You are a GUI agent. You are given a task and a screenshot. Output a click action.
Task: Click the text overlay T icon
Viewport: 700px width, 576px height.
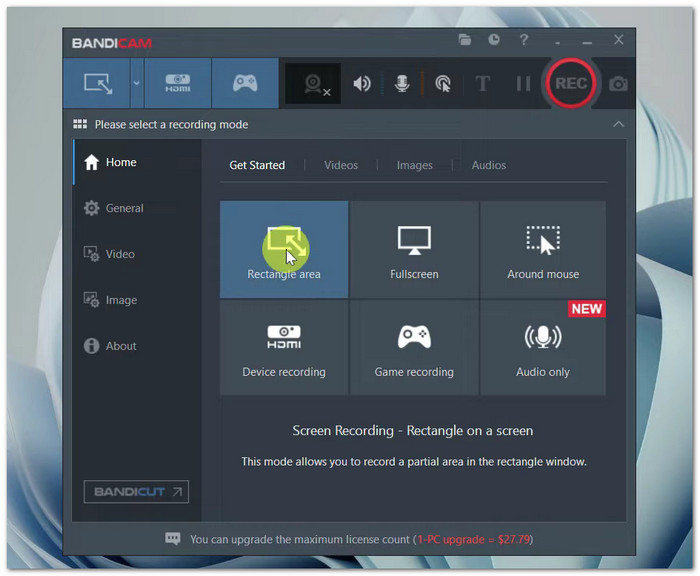coord(483,83)
